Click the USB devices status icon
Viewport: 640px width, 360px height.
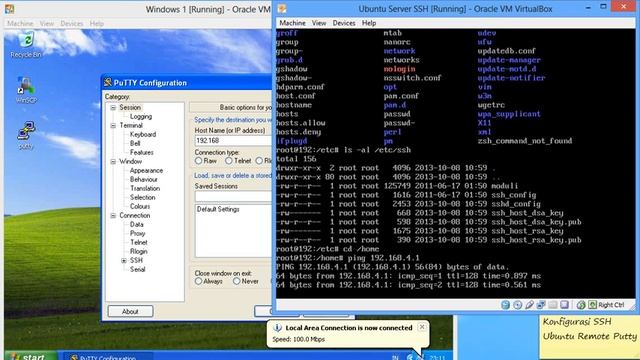[529, 305]
